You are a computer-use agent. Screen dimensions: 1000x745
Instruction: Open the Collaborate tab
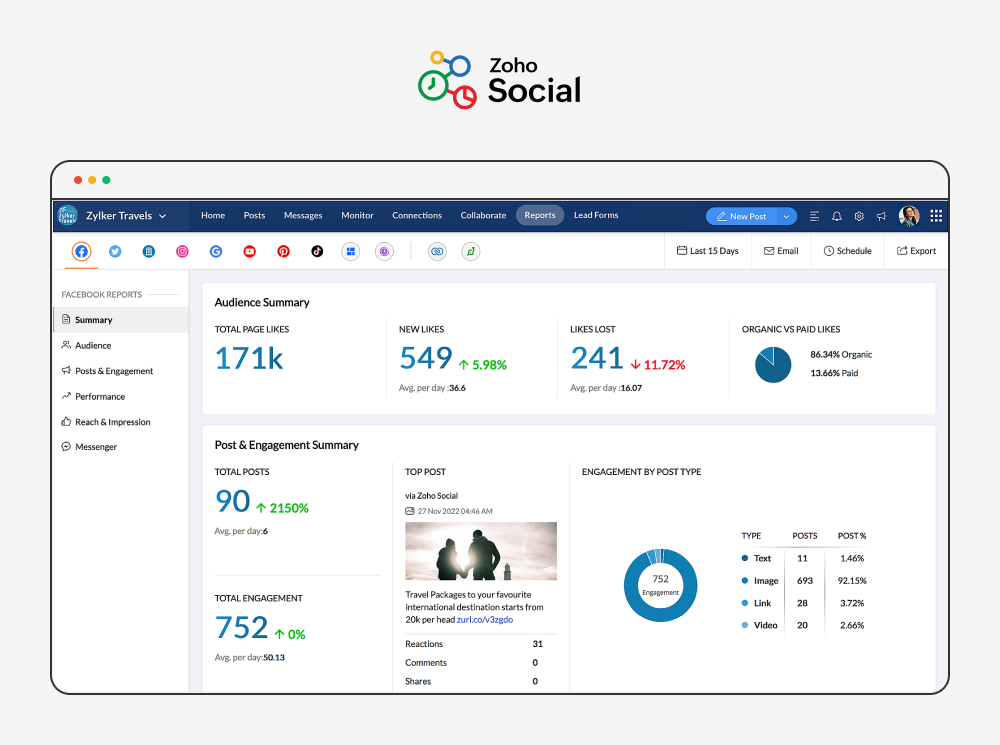tap(483, 216)
